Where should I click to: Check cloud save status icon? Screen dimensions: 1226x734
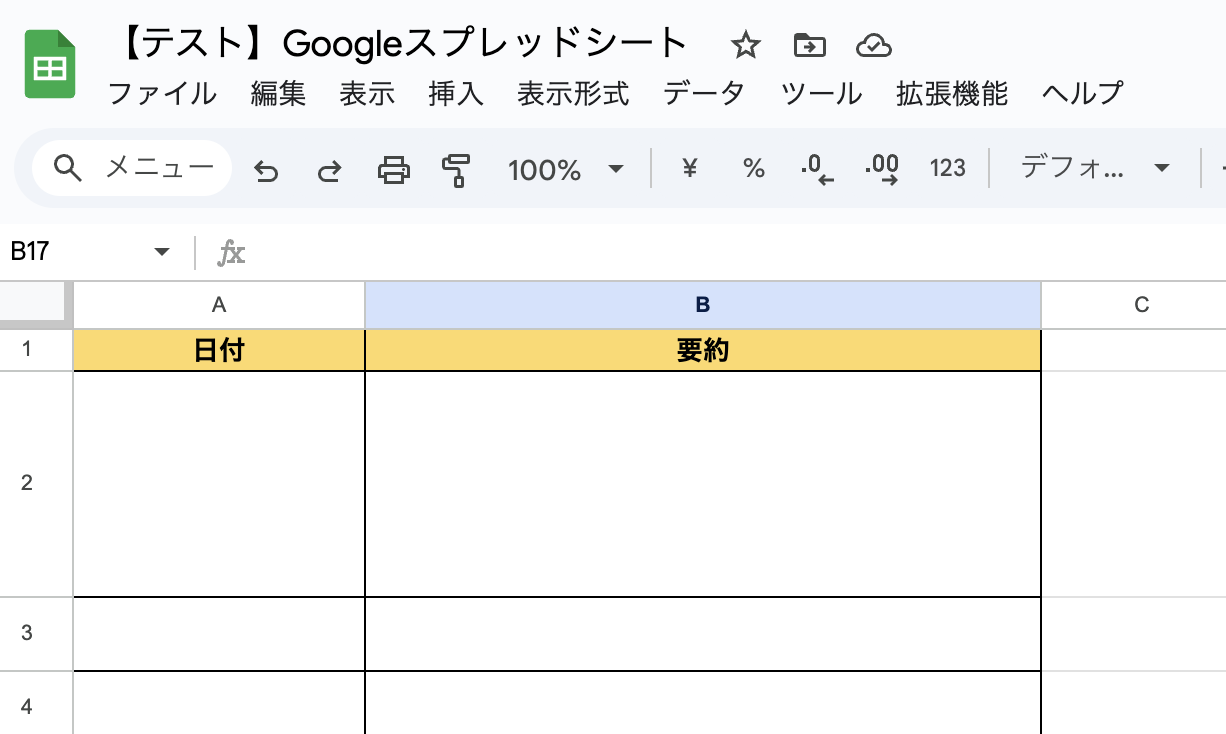click(874, 45)
